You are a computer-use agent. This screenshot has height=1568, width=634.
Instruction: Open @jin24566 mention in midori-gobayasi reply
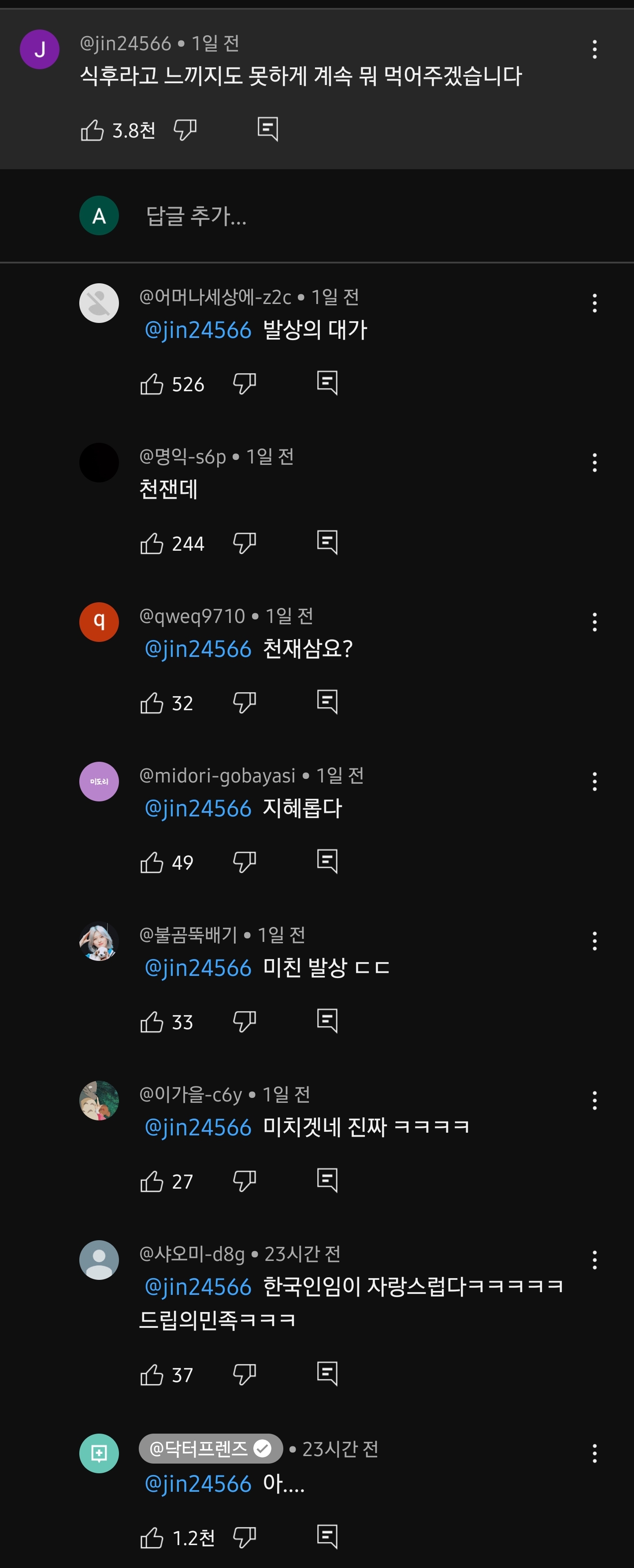tap(198, 808)
